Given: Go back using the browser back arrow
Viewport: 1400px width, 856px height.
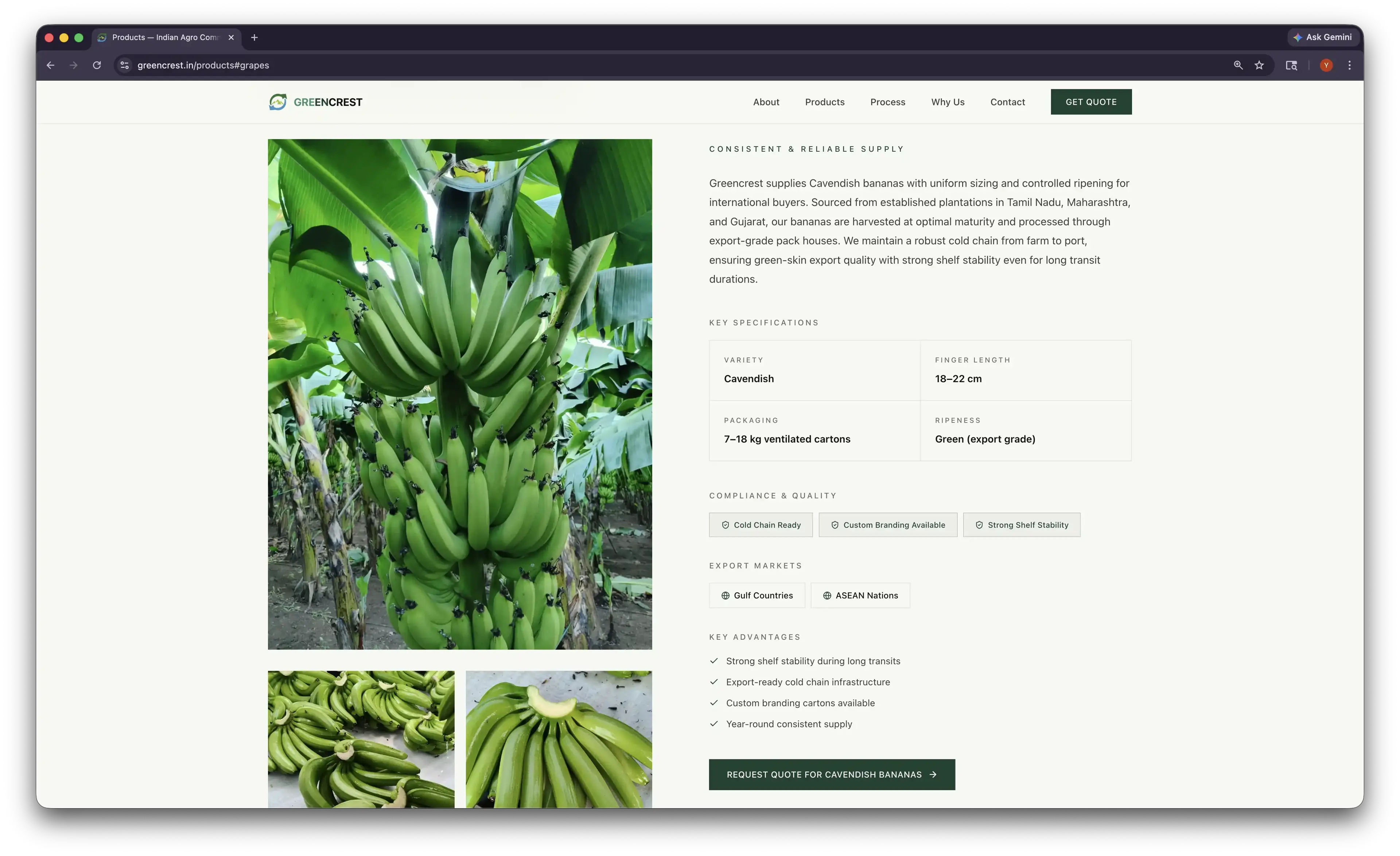Looking at the screenshot, I should click(x=51, y=65).
